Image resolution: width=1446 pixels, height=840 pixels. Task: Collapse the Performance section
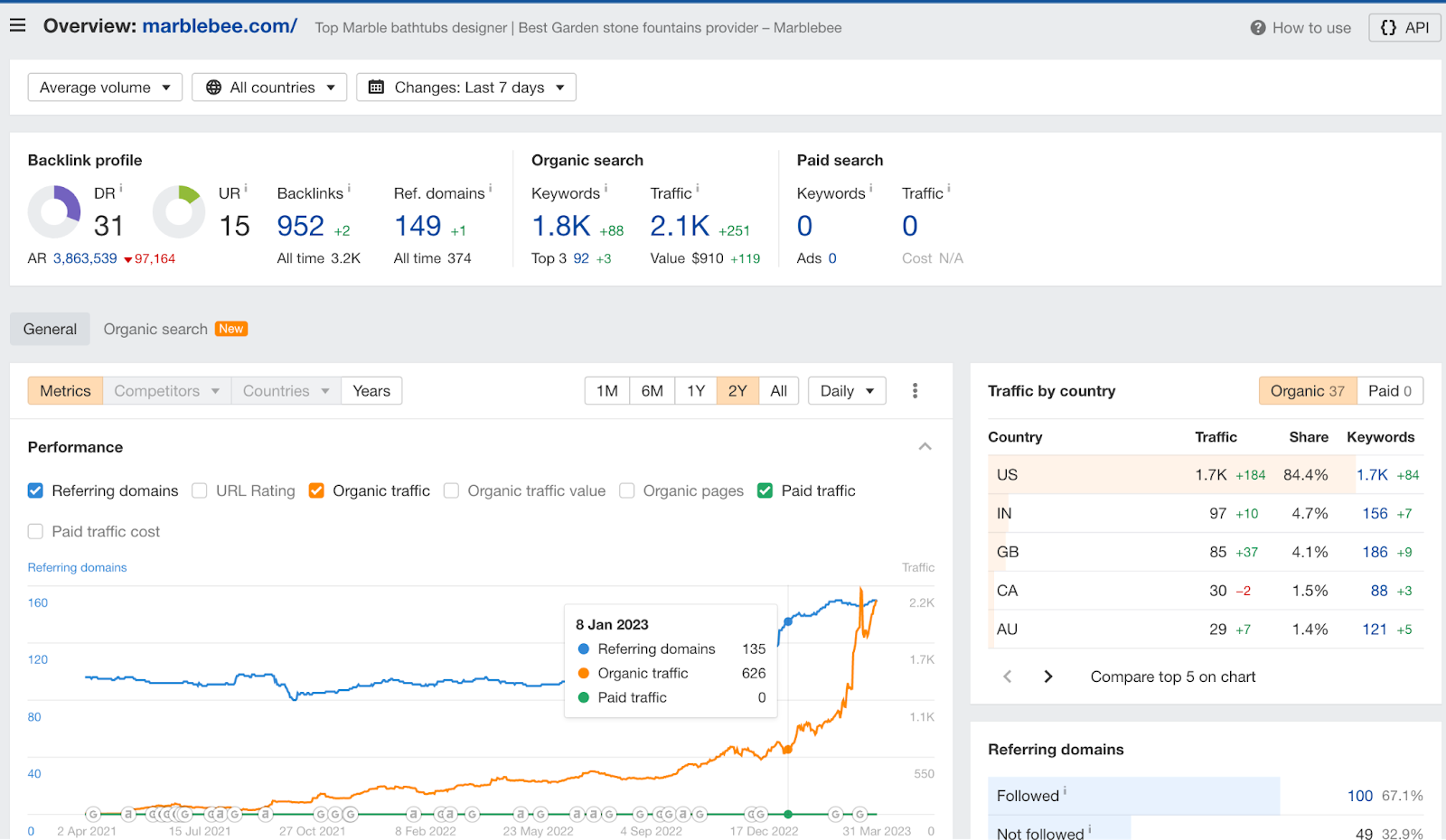click(925, 446)
